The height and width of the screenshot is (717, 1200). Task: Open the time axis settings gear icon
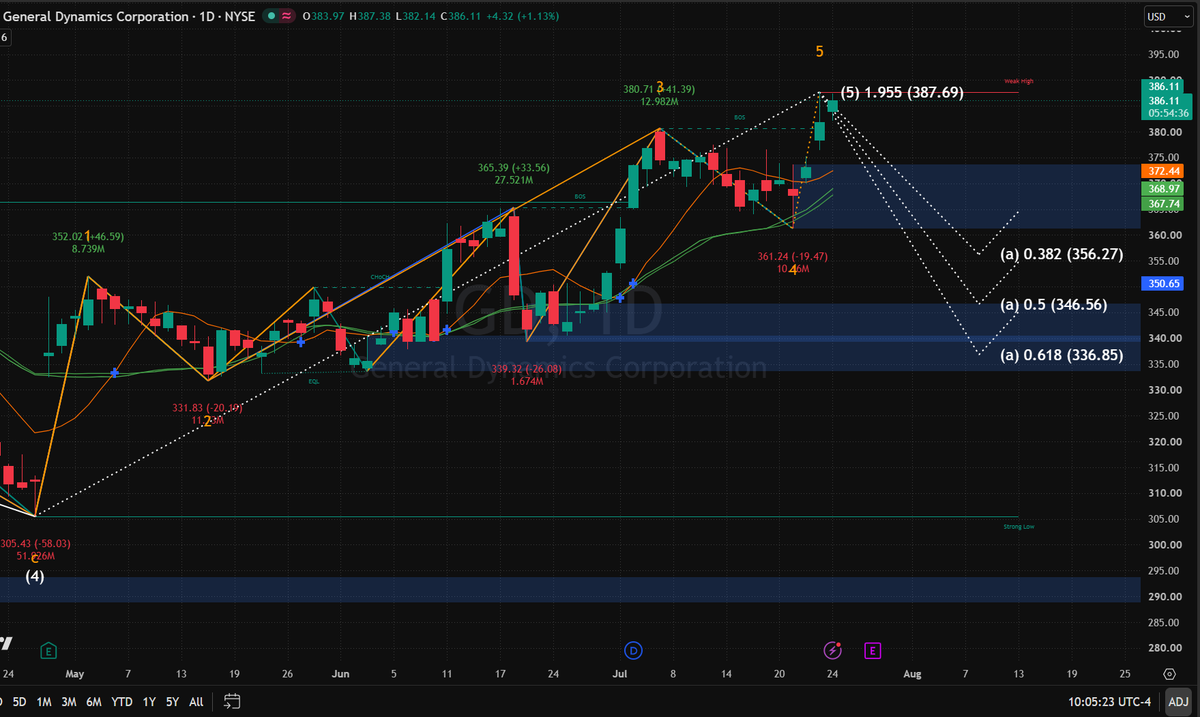pyautogui.click(x=1169, y=675)
